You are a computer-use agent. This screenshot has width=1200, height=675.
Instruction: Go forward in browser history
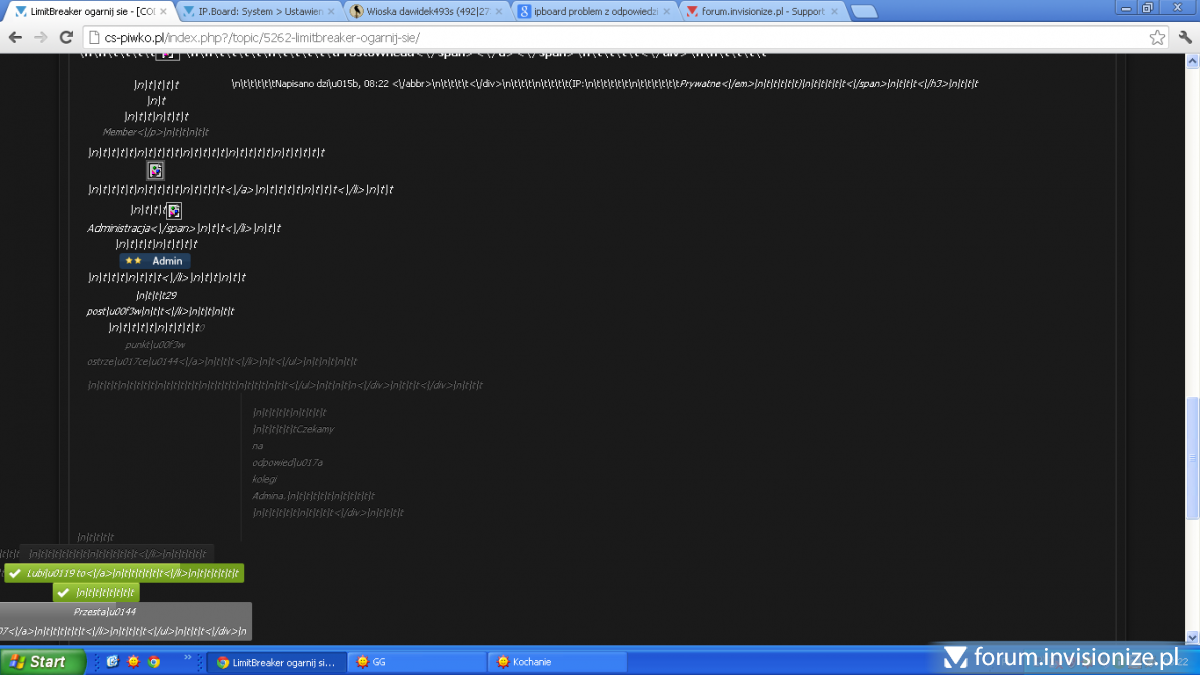pyautogui.click(x=41, y=37)
